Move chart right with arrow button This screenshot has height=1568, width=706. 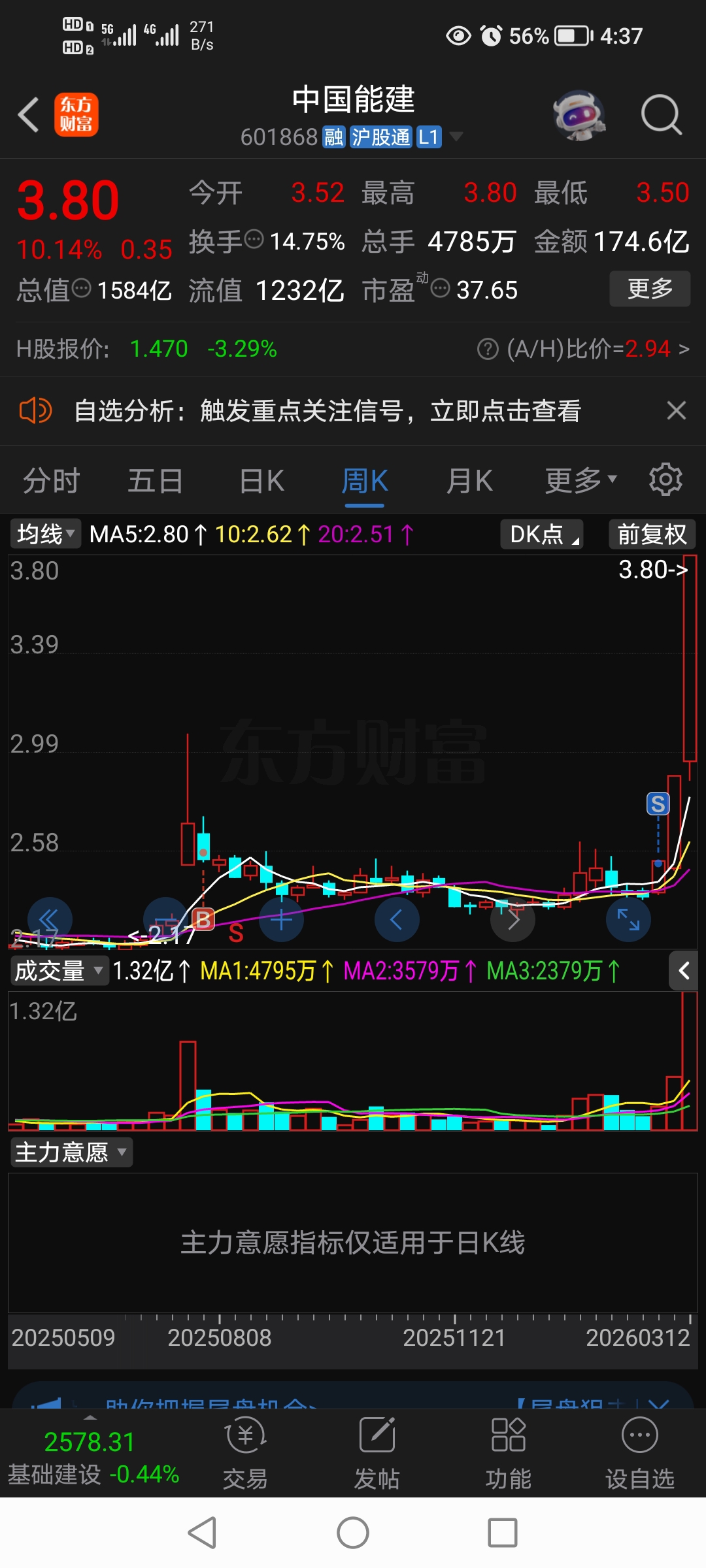[x=513, y=919]
